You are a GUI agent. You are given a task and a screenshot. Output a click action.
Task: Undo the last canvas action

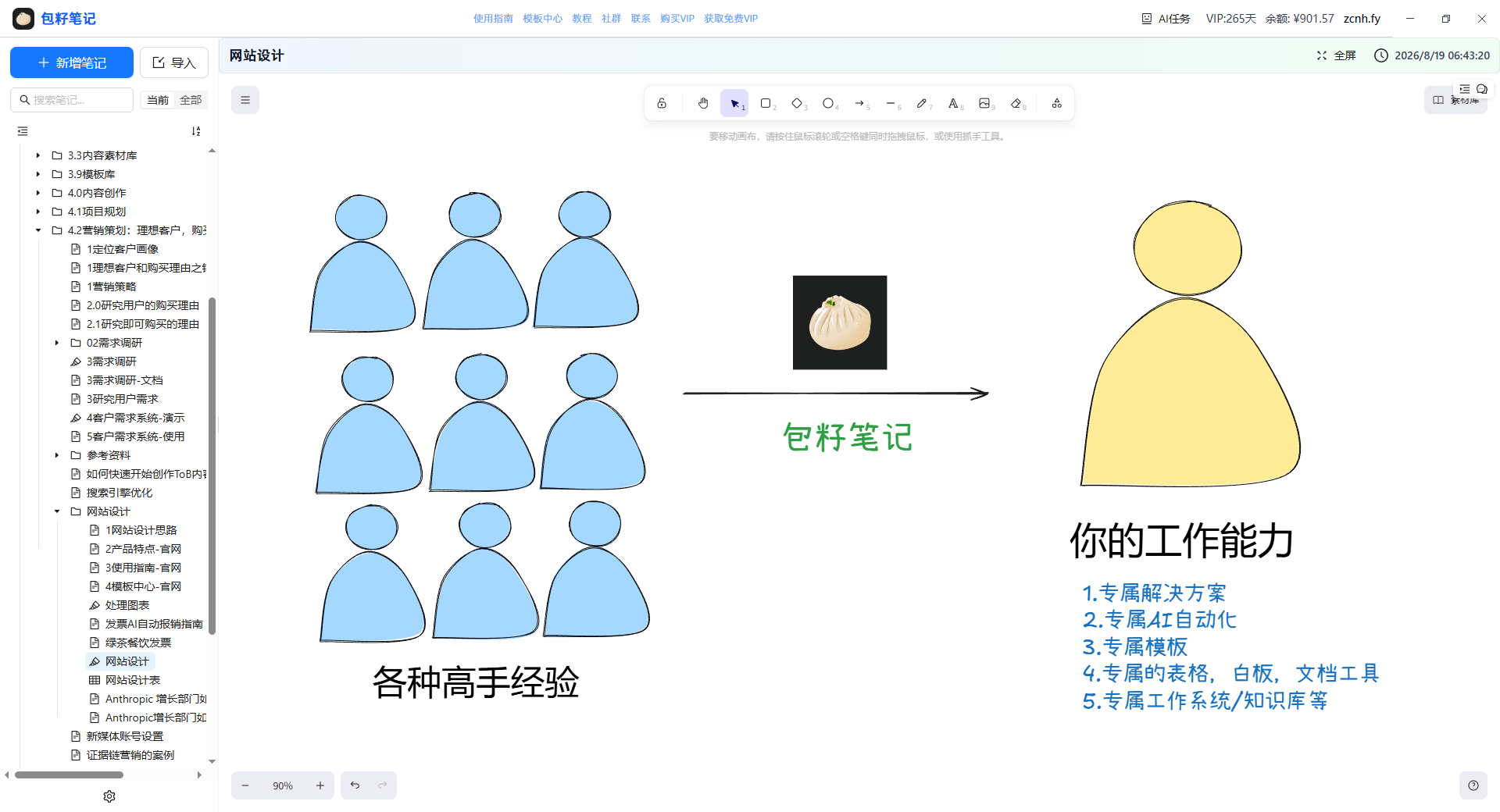pyautogui.click(x=355, y=785)
